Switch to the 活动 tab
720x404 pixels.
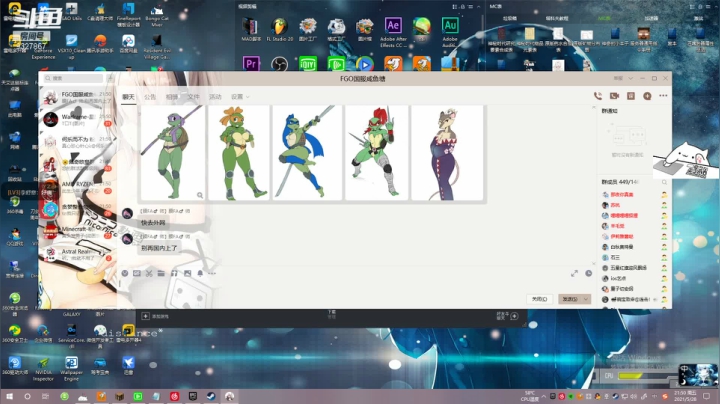coord(215,97)
